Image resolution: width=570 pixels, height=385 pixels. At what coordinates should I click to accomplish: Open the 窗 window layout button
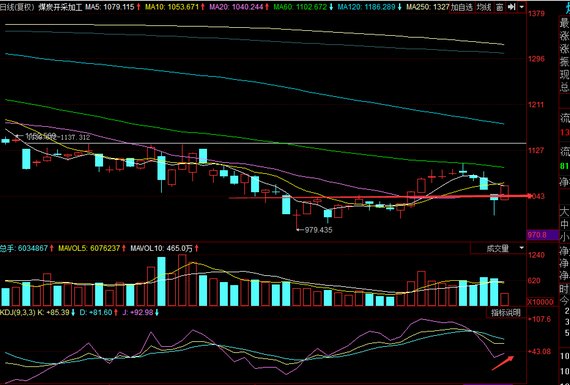[500, 7]
